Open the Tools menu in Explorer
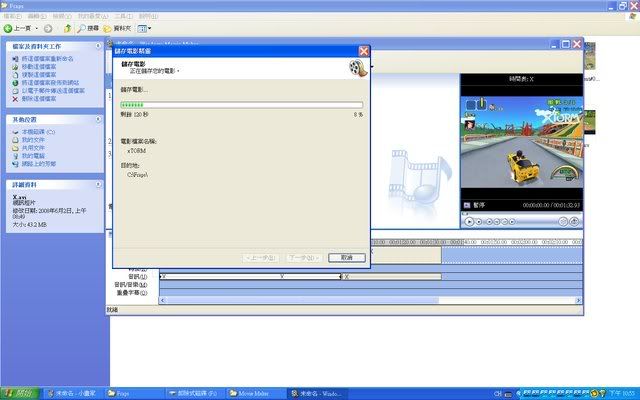Screen dimensions: 640x400 [x=123, y=17]
